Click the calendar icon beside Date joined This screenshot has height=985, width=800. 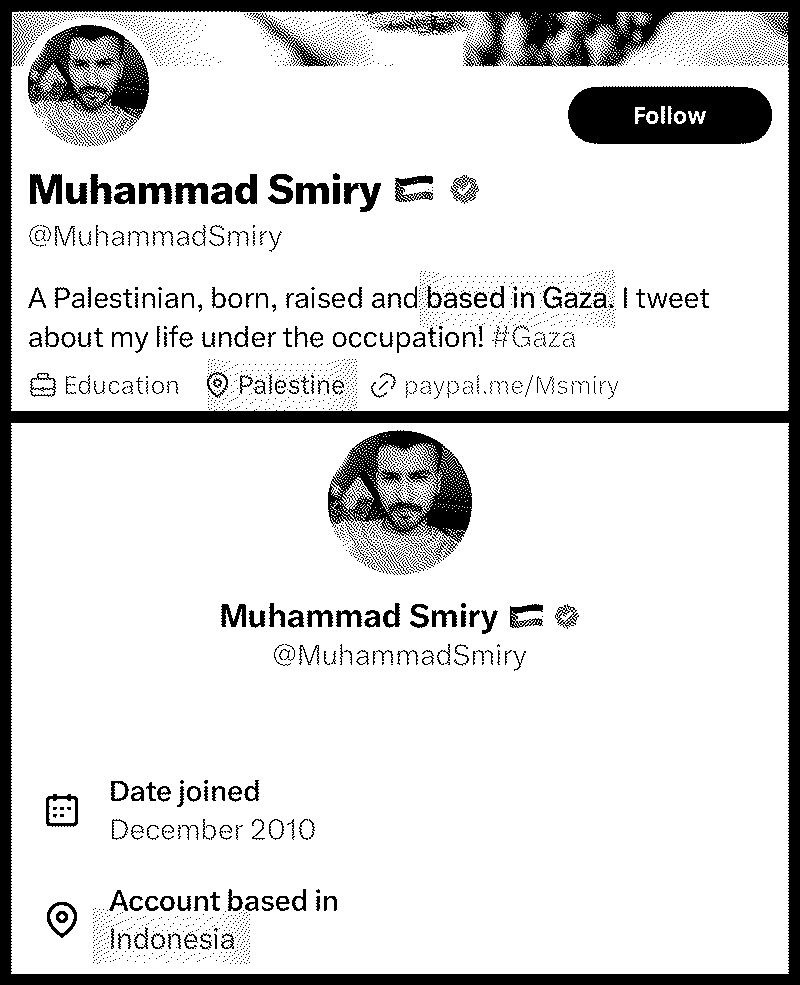(62, 810)
